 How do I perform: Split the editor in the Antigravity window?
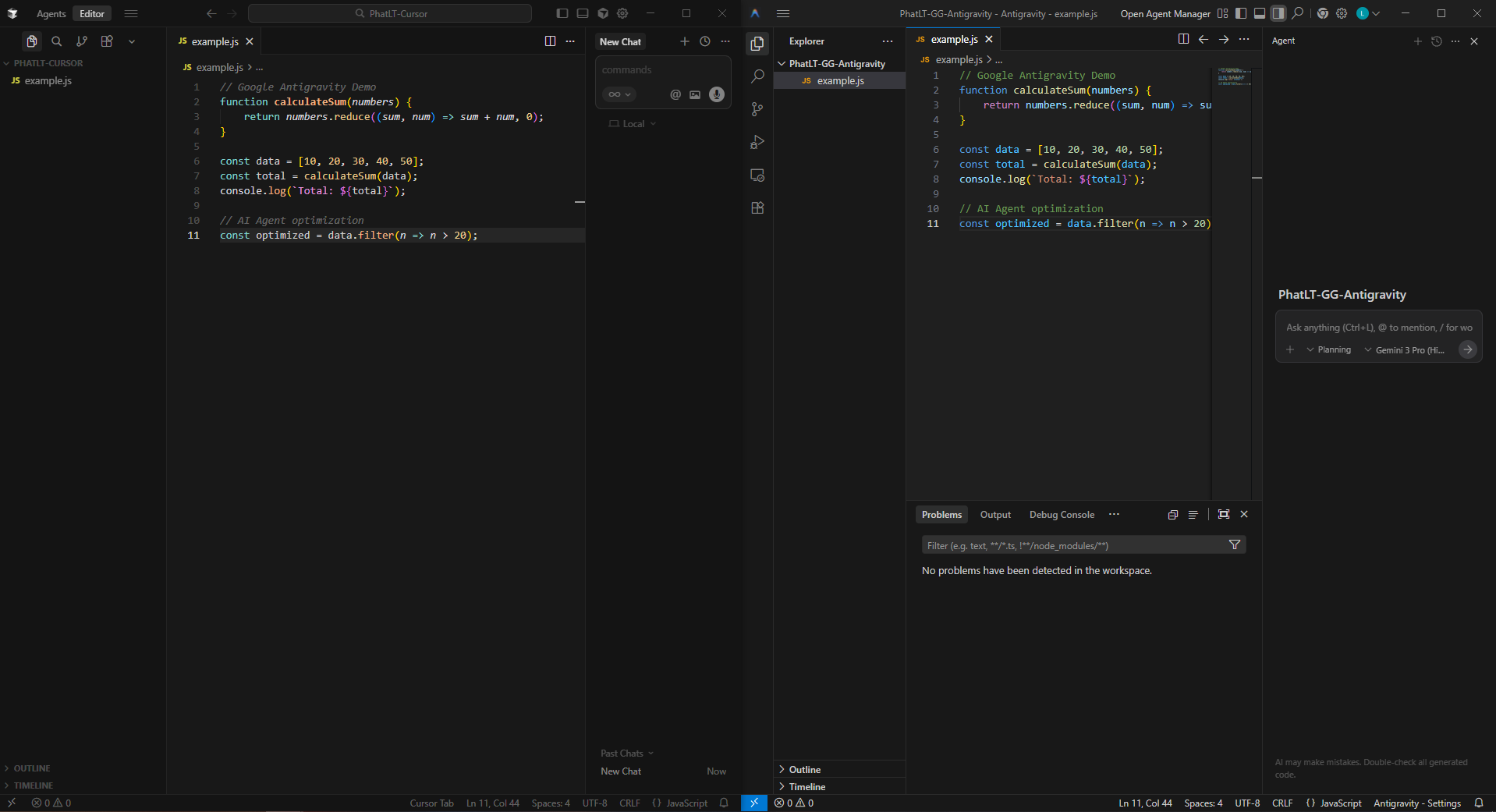tap(1182, 39)
